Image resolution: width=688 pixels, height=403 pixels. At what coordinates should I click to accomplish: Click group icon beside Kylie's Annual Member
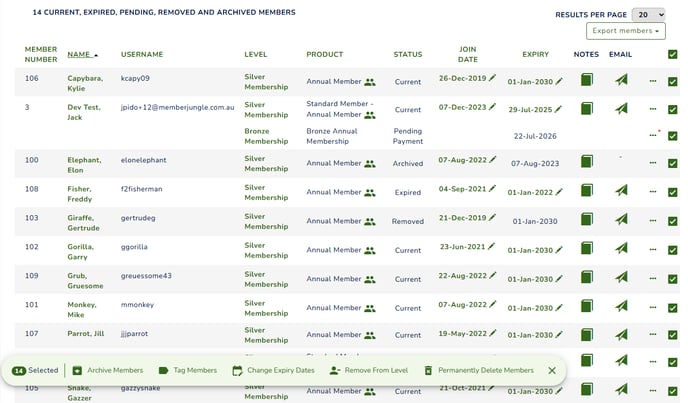[x=370, y=82]
